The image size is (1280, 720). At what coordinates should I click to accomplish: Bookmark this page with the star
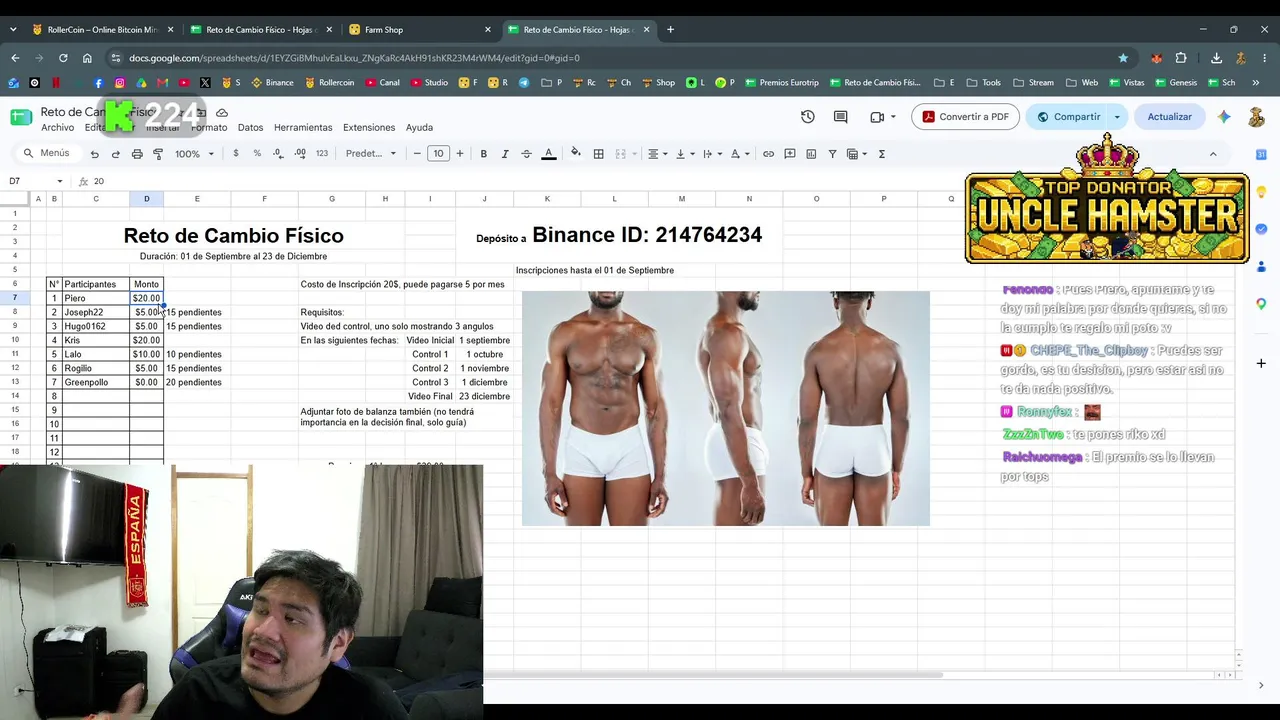(x=1123, y=58)
